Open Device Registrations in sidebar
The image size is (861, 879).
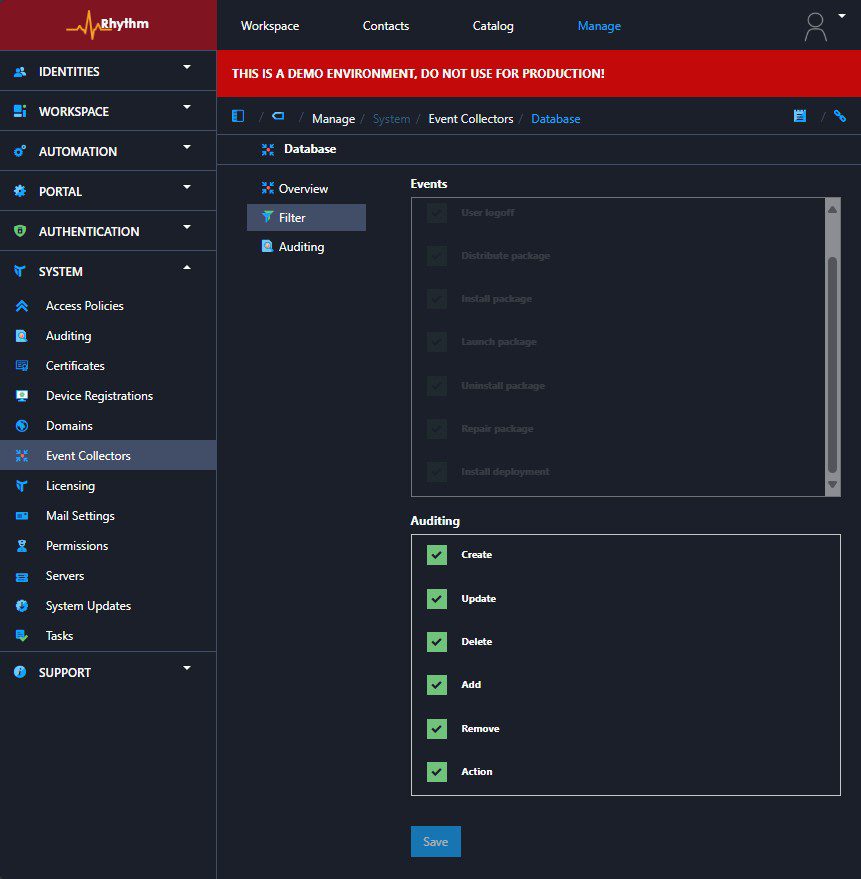coord(99,396)
